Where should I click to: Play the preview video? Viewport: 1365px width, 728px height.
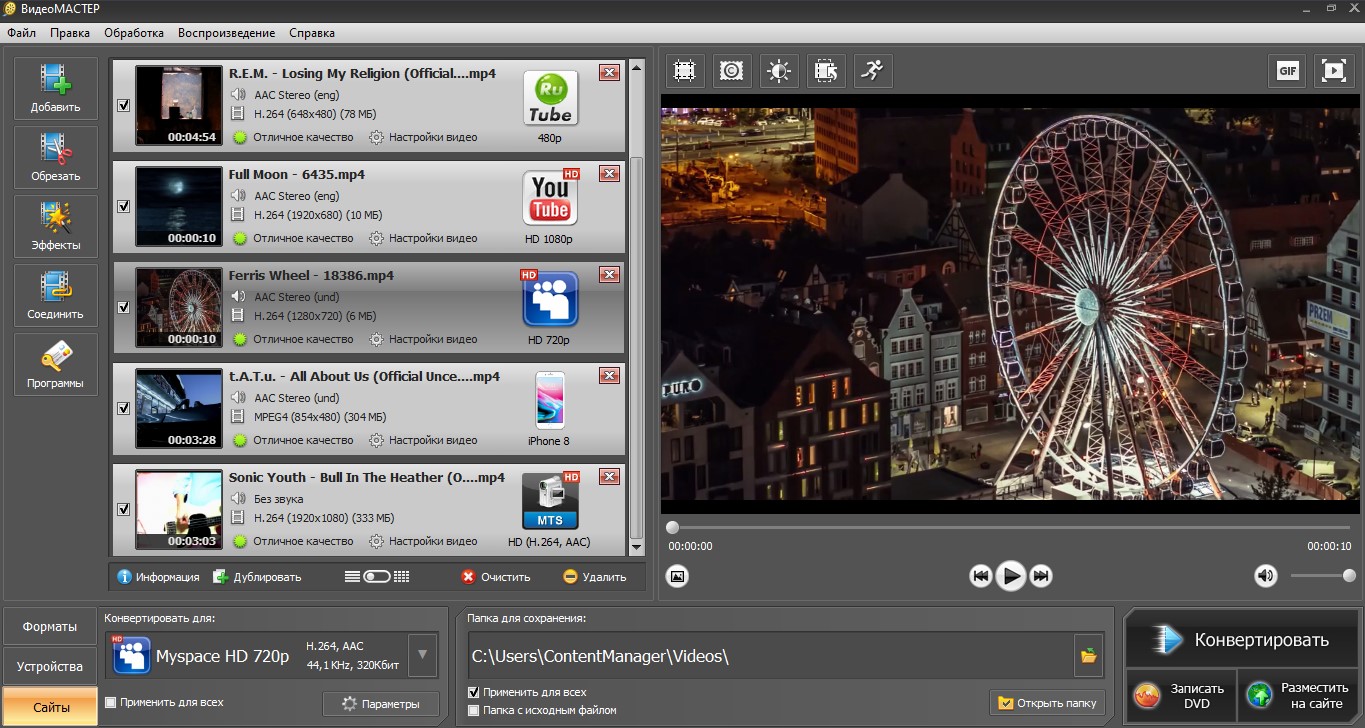pyautogui.click(x=1011, y=576)
